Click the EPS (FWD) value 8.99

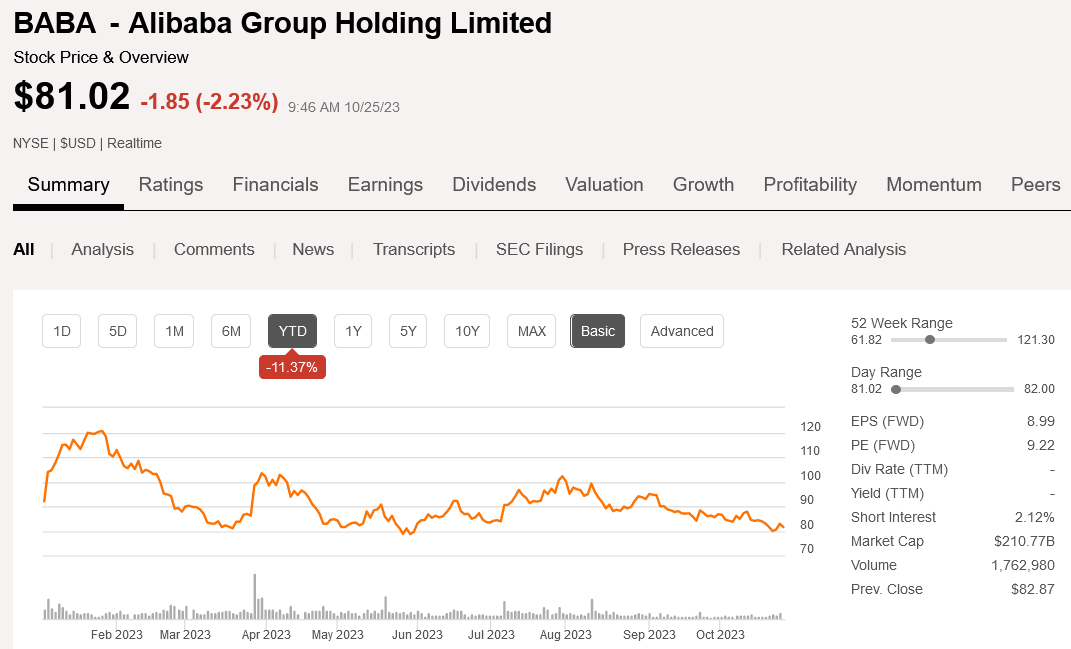tap(1040, 422)
